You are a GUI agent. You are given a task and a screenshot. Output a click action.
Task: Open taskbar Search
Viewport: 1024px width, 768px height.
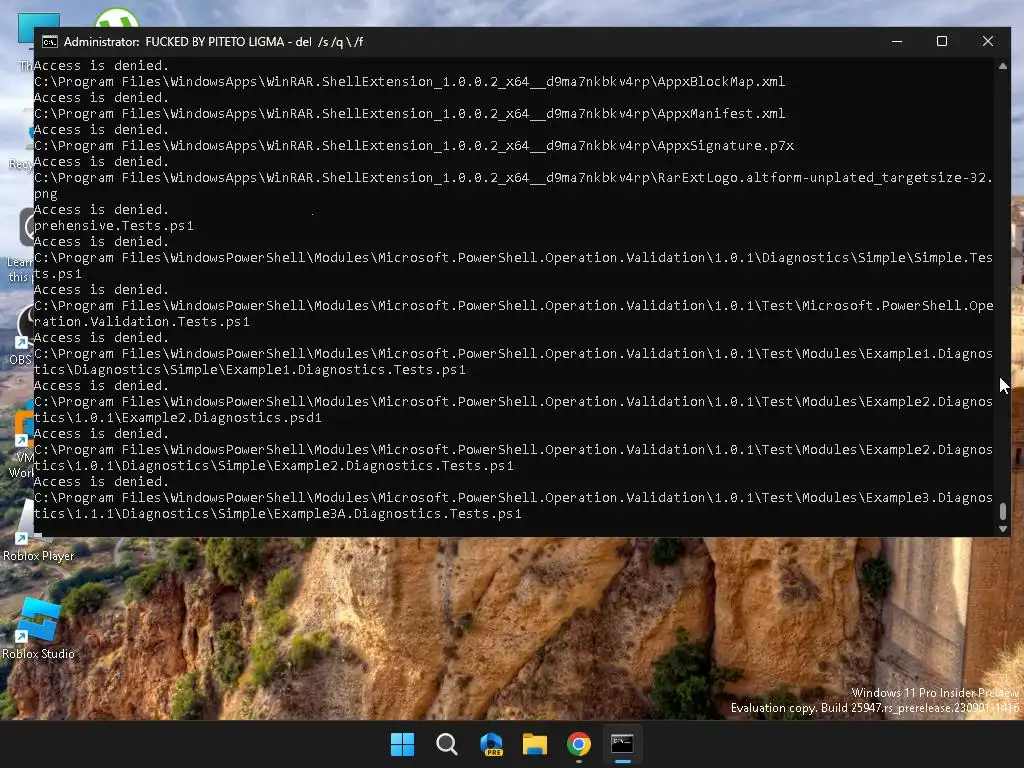(x=447, y=744)
